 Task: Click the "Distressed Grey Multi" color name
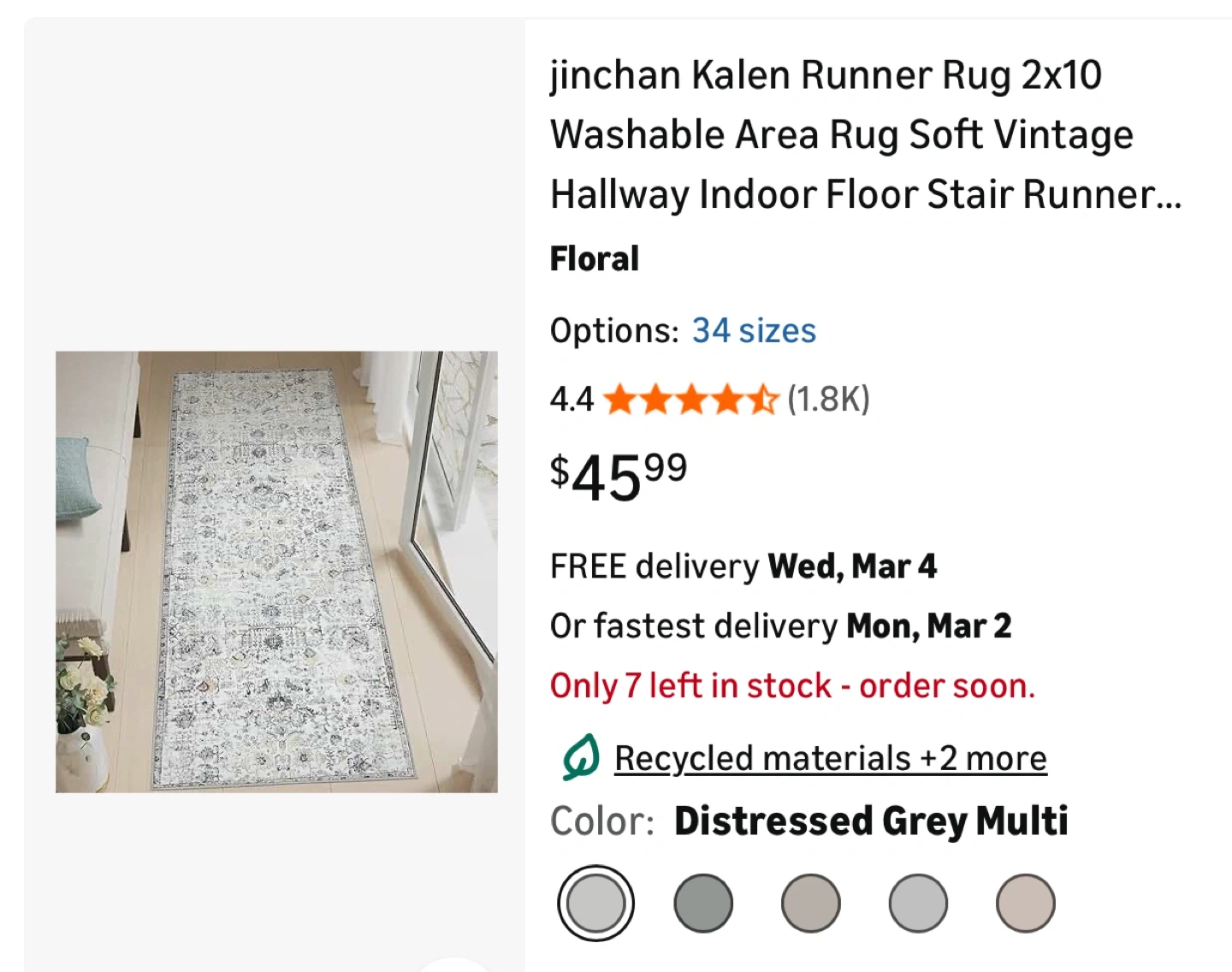coord(871,821)
